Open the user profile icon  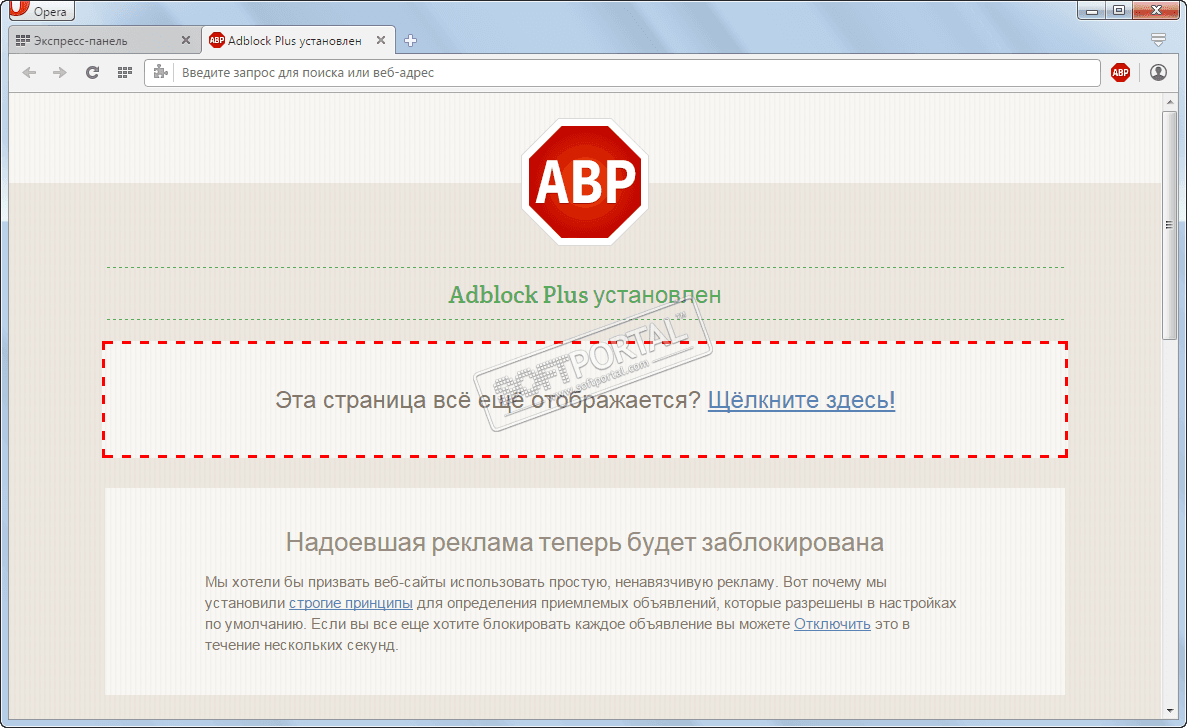1158,73
